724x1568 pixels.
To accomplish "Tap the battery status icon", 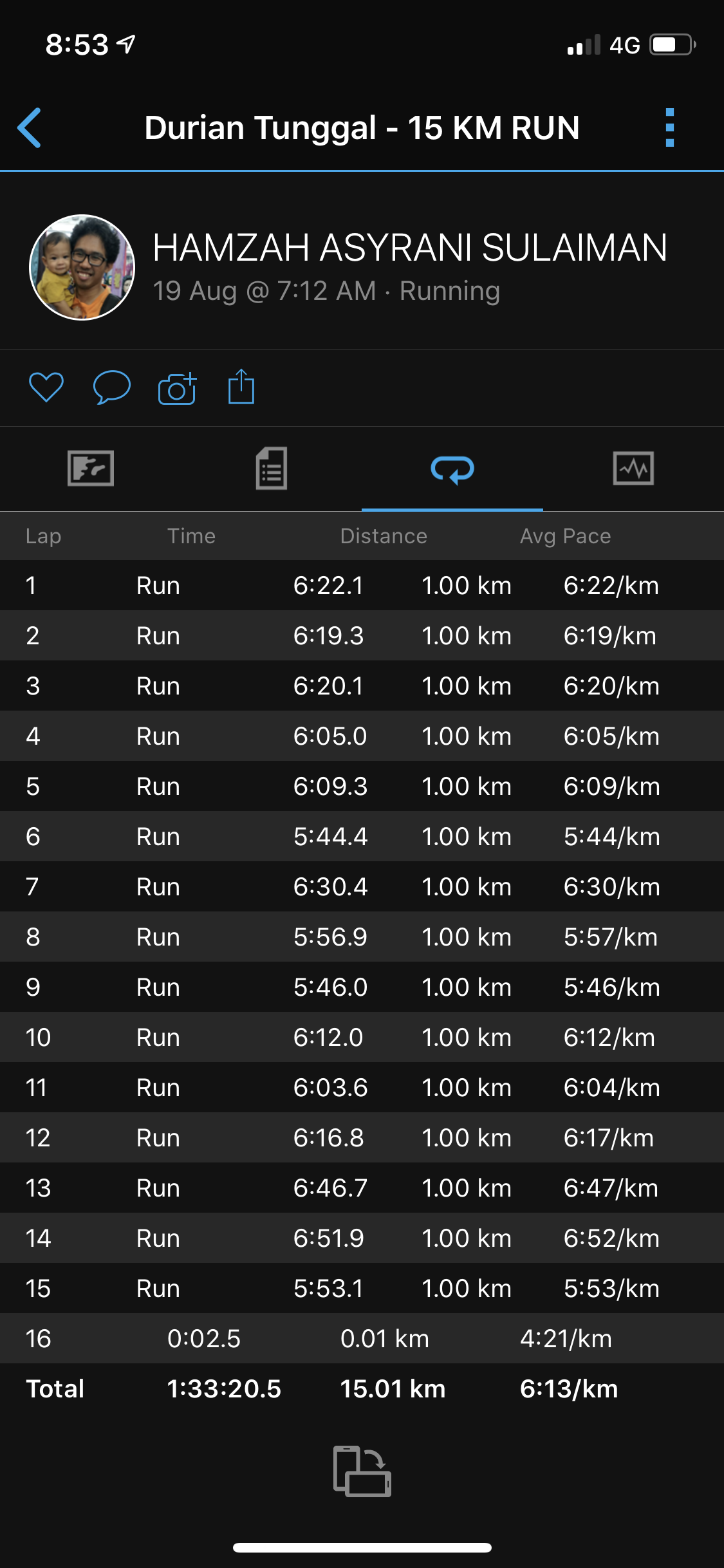I will pos(672,45).
